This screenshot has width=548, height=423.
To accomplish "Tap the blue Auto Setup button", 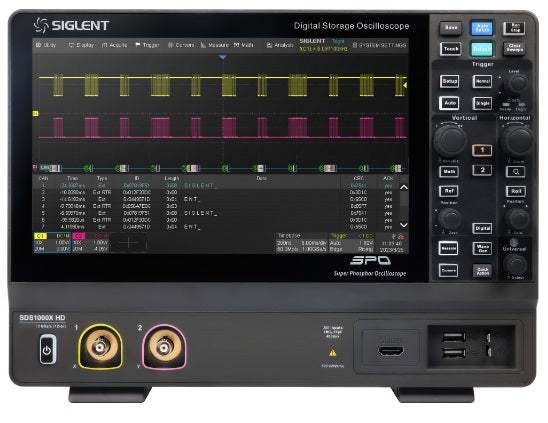I will pos(482,28).
